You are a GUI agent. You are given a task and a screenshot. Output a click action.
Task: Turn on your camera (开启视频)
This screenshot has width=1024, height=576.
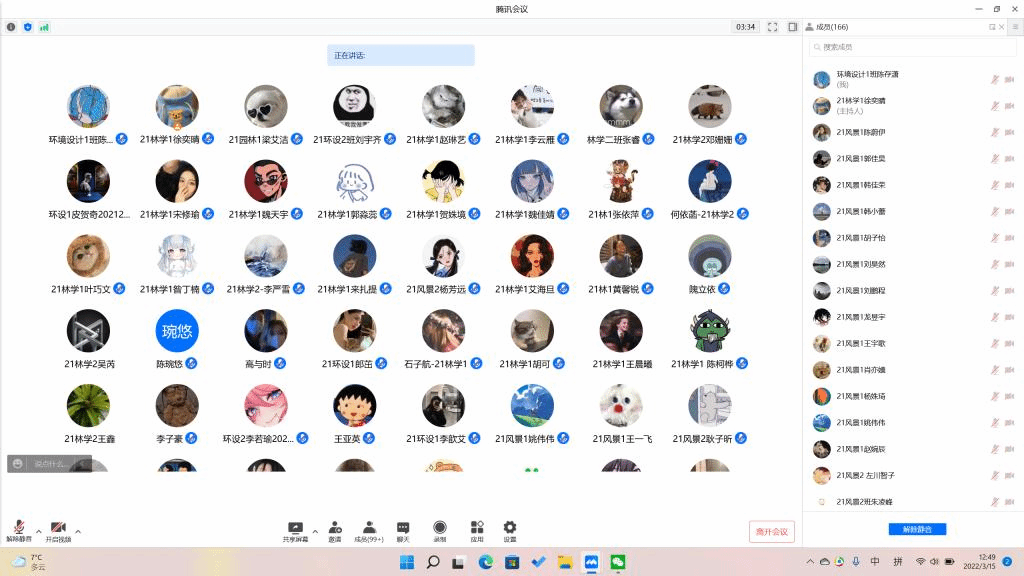coord(58,529)
